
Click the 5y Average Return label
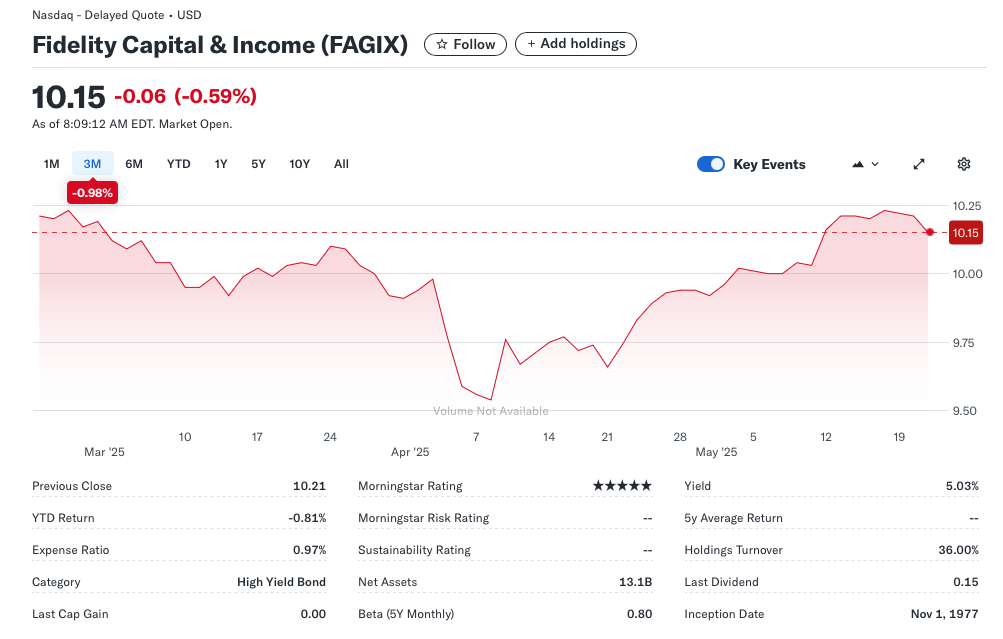(x=733, y=518)
